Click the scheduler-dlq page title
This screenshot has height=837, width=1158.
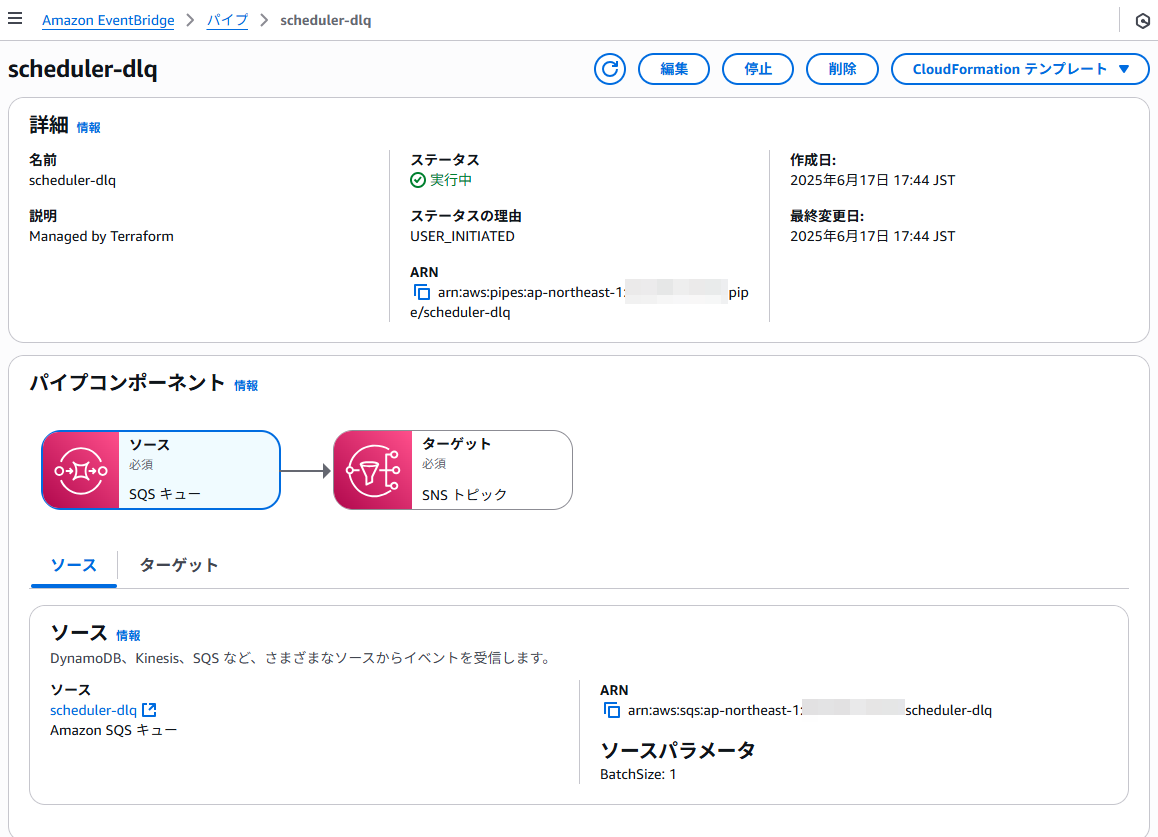[x=83, y=69]
